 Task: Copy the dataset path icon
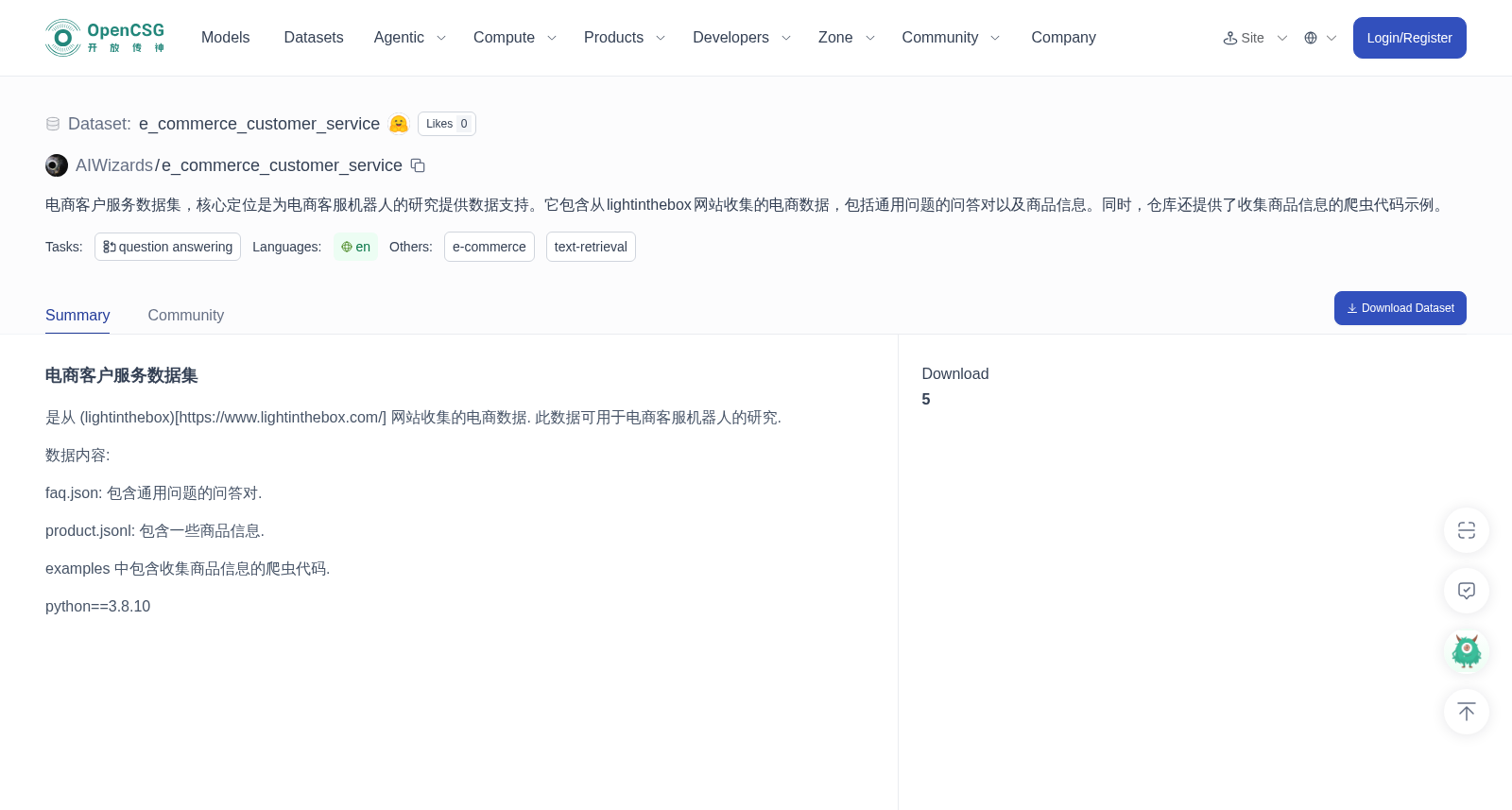[418, 165]
